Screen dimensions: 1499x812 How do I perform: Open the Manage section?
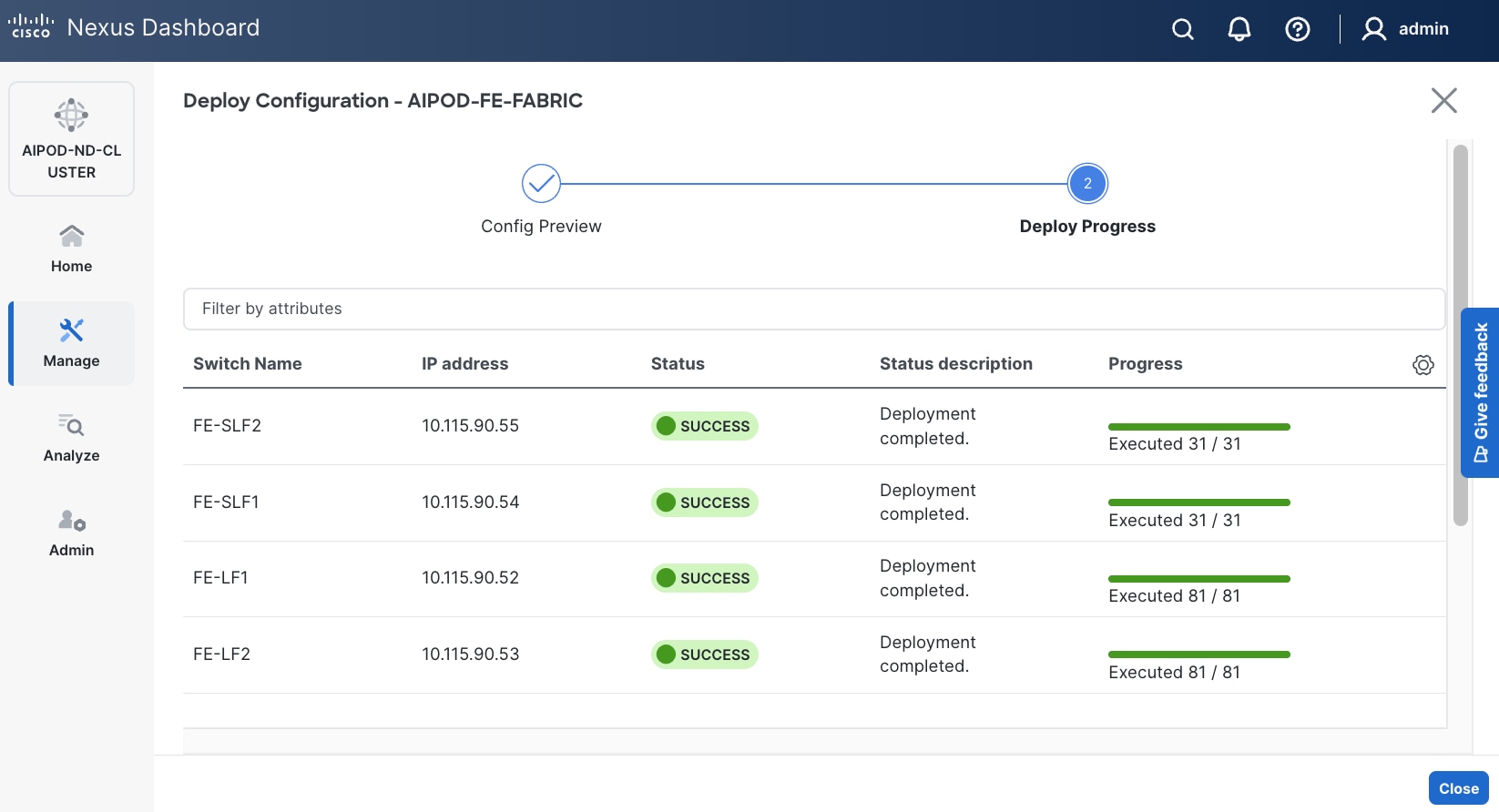71,343
